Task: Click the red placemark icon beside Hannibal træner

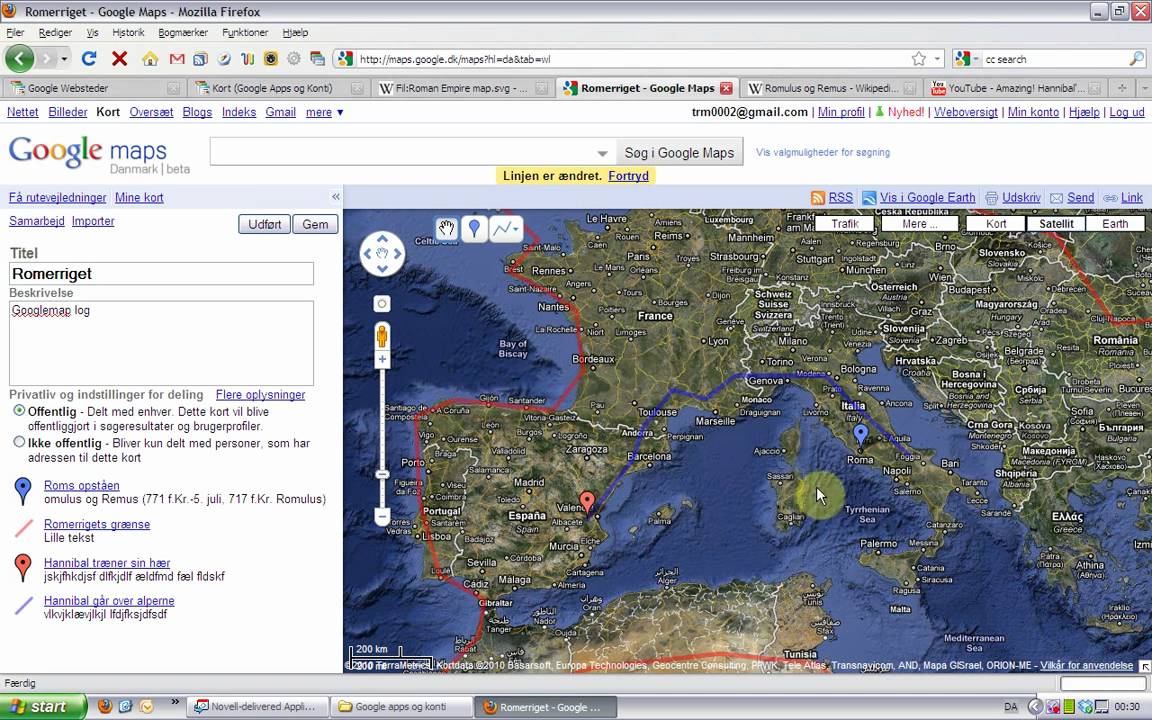Action: pos(24,567)
